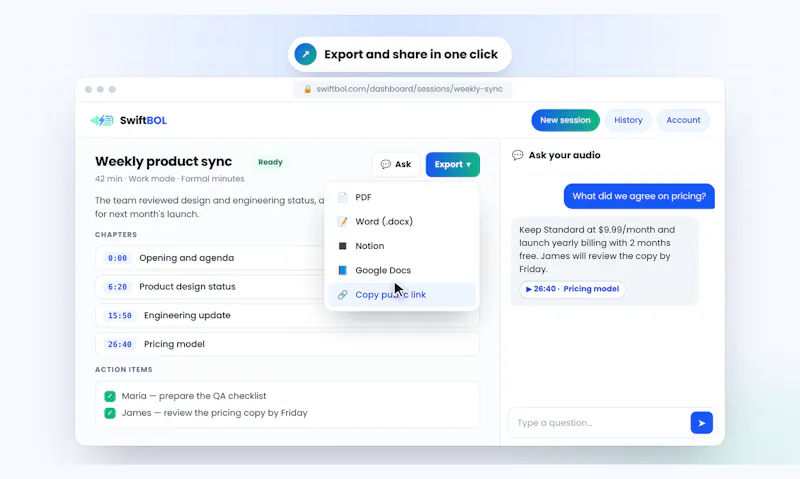800x479 pixels.
Task: Click the ACTION ITEMS heading
Action: pyautogui.click(x=123, y=369)
